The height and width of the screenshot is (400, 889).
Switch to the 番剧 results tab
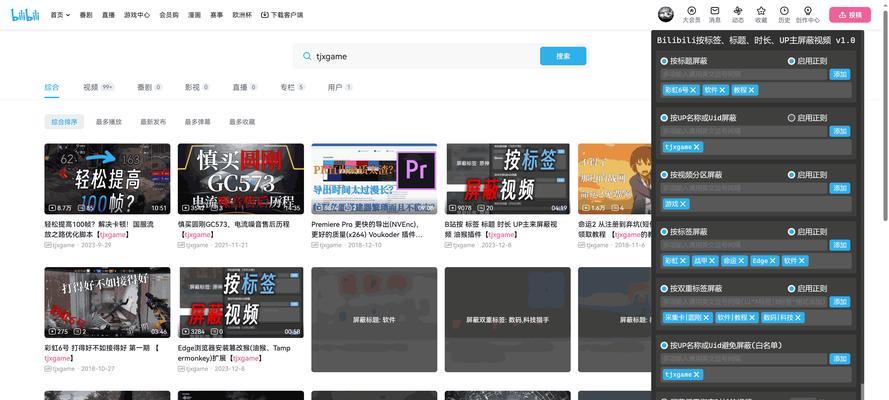pos(150,87)
